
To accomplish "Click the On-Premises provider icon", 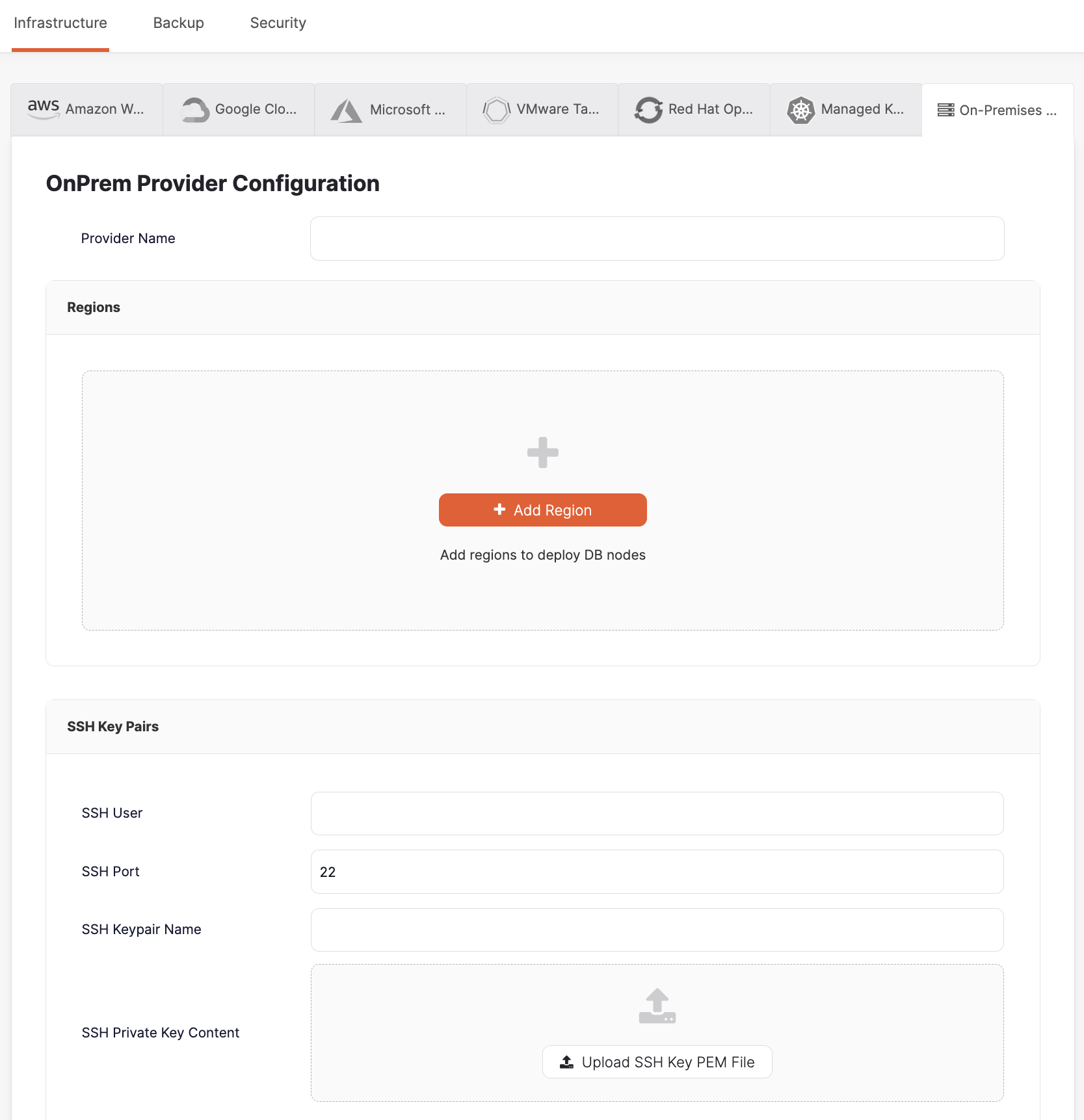I will pyautogui.click(x=945, y=110).
